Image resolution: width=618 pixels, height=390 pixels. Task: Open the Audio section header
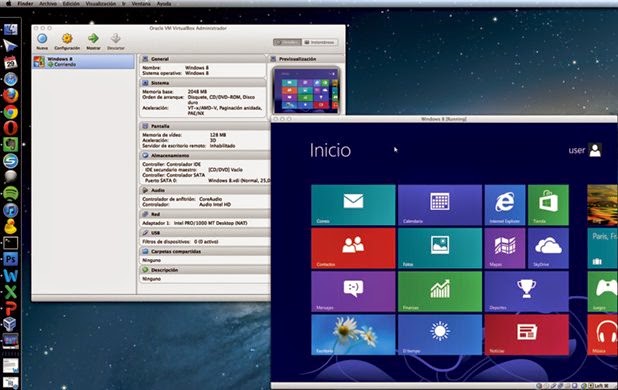click(x=205, y=190)
